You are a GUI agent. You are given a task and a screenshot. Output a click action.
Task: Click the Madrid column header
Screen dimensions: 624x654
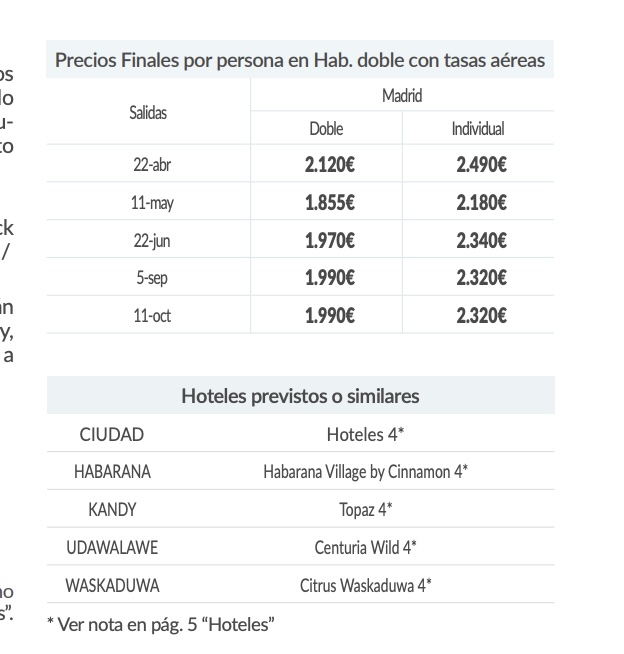click(x=402, y=96)
